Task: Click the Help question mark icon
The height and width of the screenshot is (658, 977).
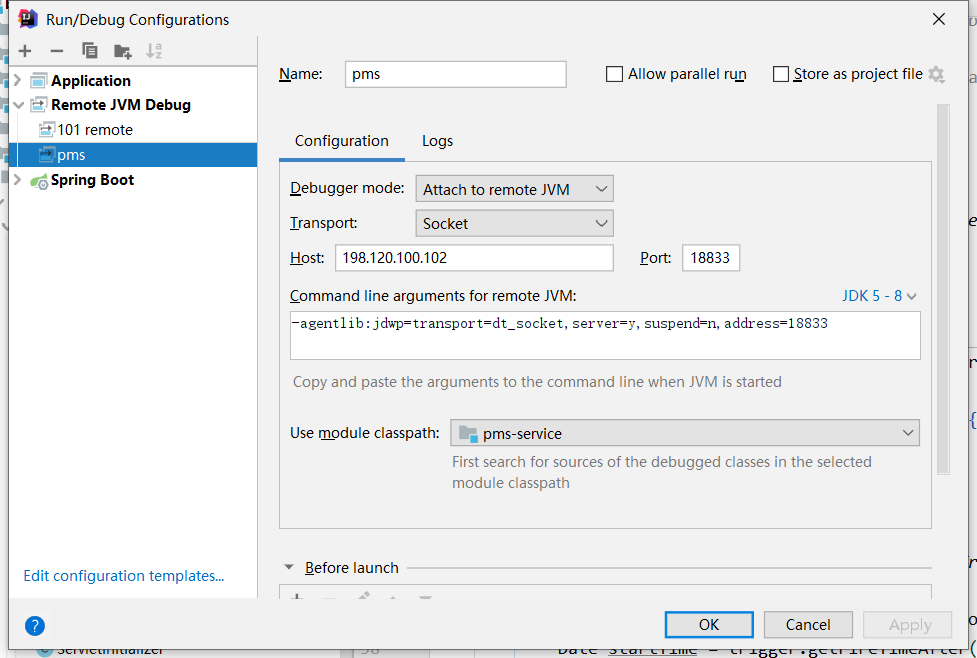Action: pyautogui.click(x=35, y=626)
